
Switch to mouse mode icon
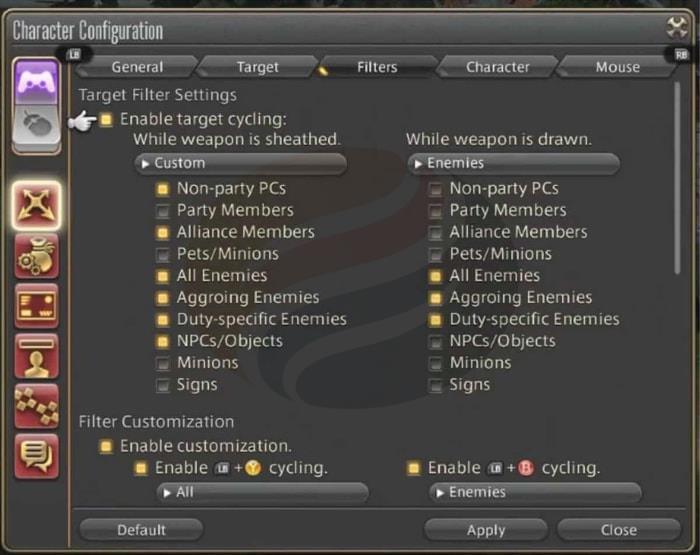pyautogui.click(x=37, y=126)
